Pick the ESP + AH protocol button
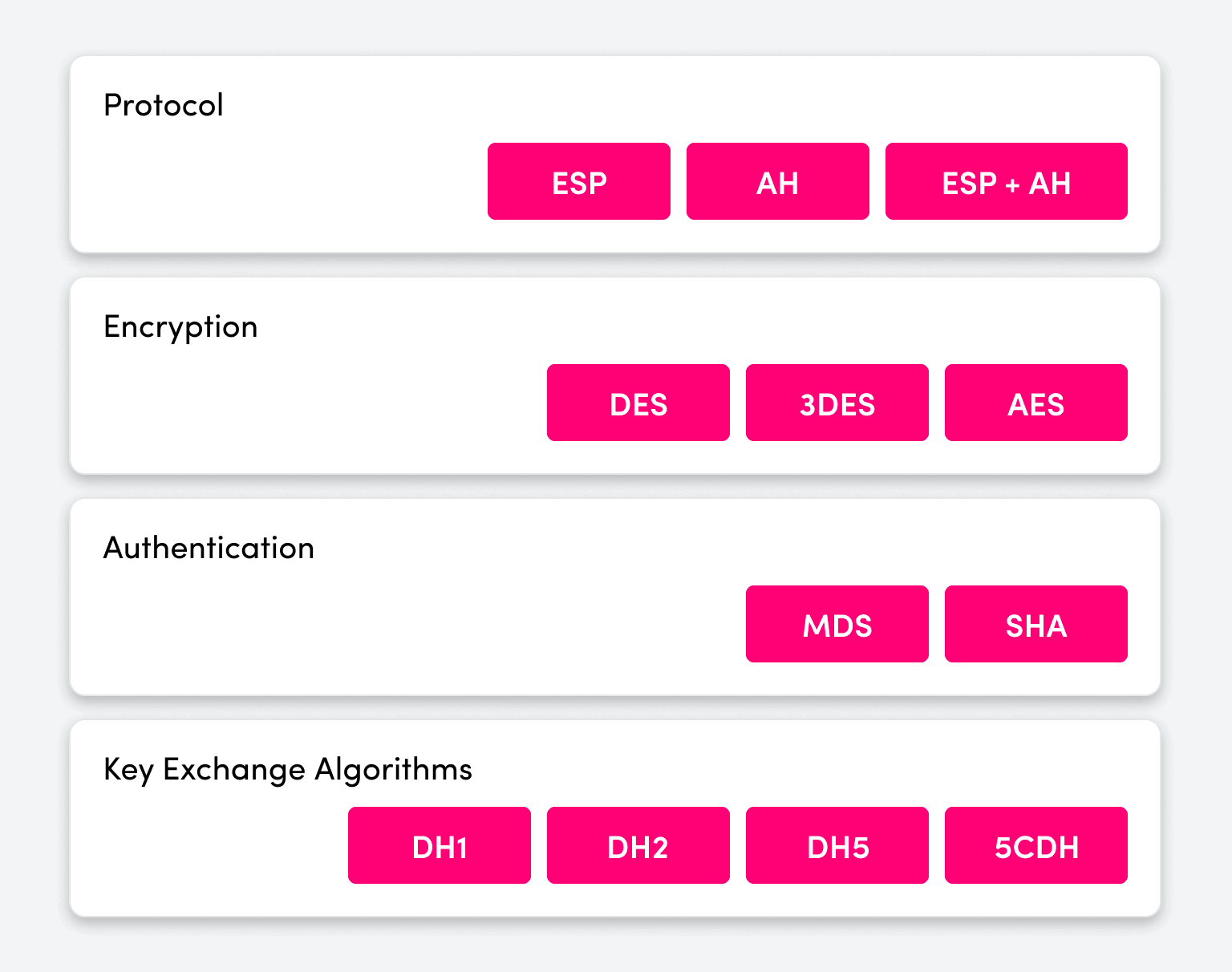 [1006, 181]
